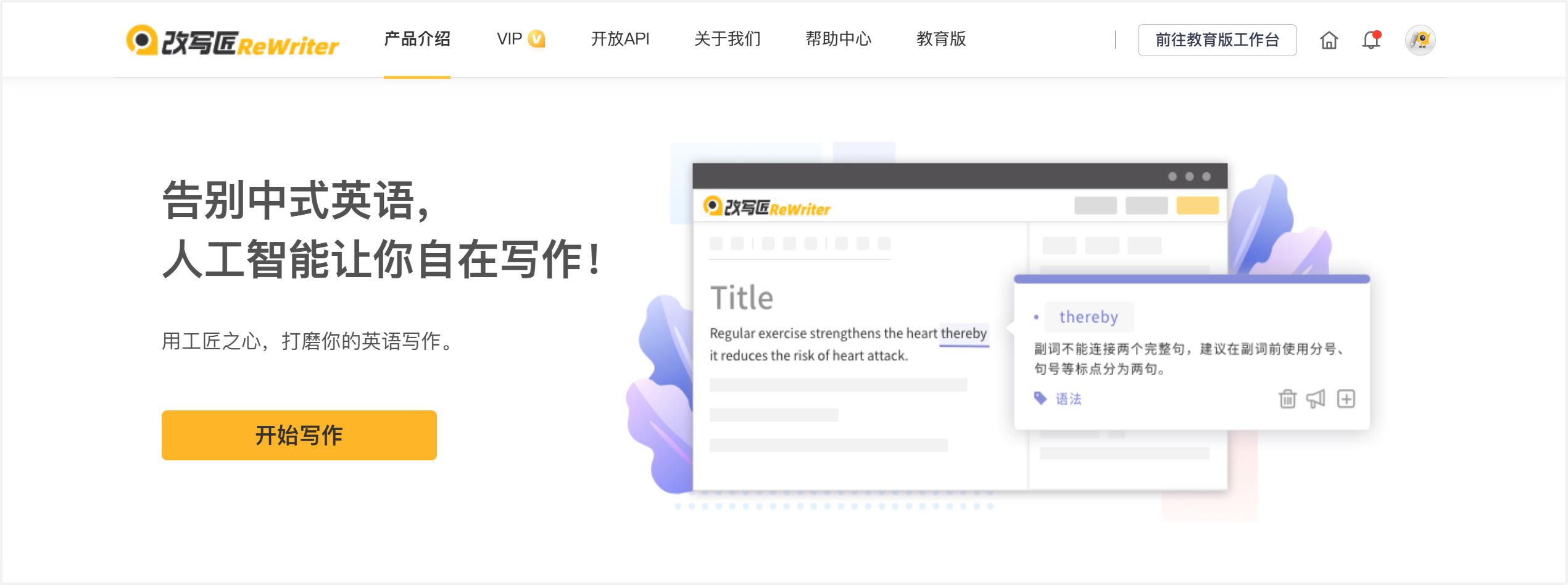The width and height of the screenshot is (1568, 585).
Task: Click the 前往教育版工作台 button
Action: (x=1217, y=40)
